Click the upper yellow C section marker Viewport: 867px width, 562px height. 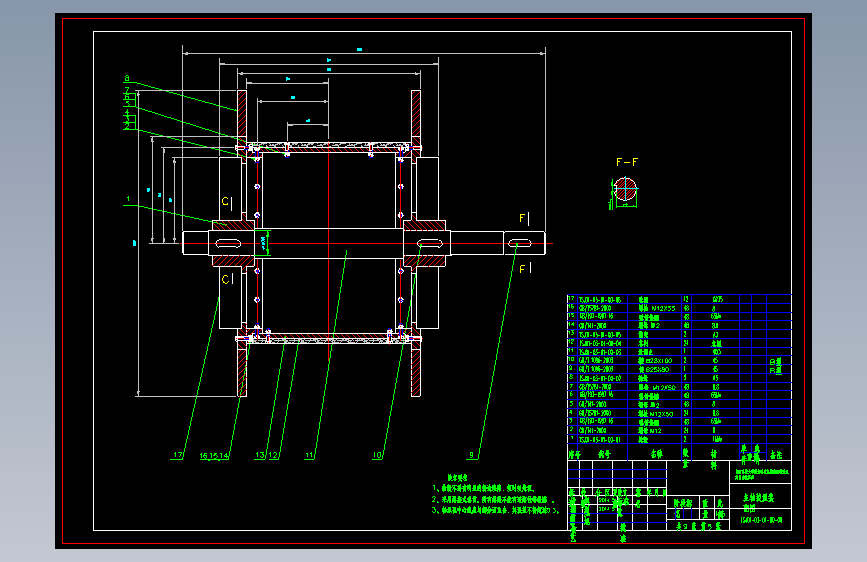pos(225,201)
